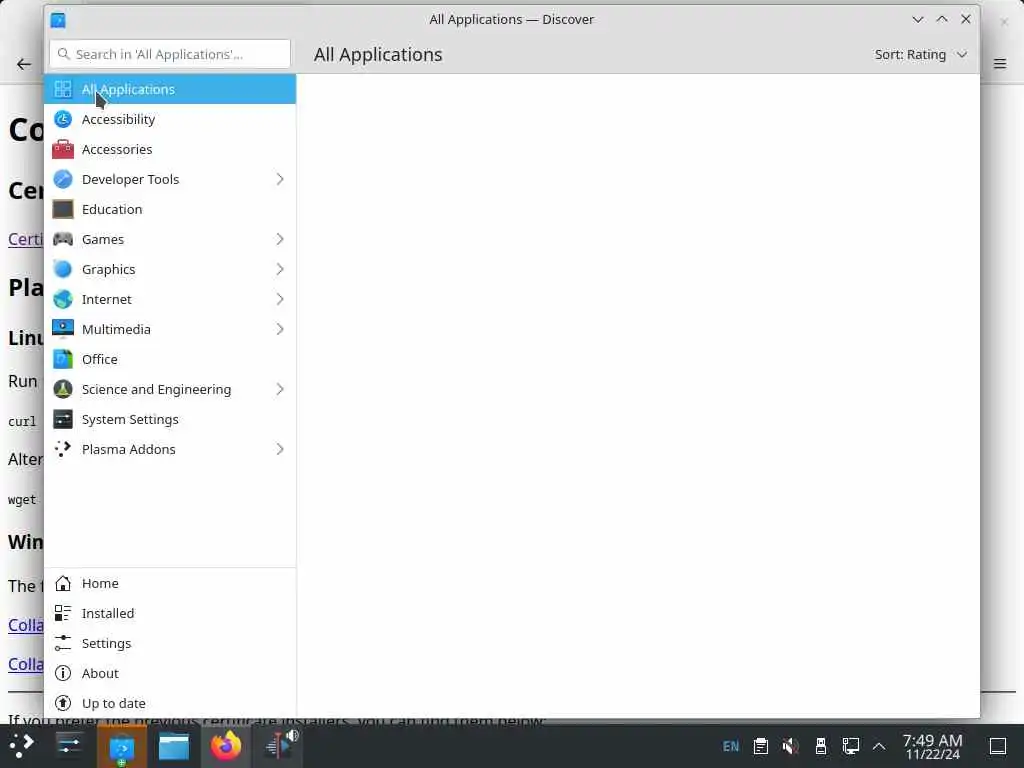Click the Plasma Addons icon

[x=63, y=449]
